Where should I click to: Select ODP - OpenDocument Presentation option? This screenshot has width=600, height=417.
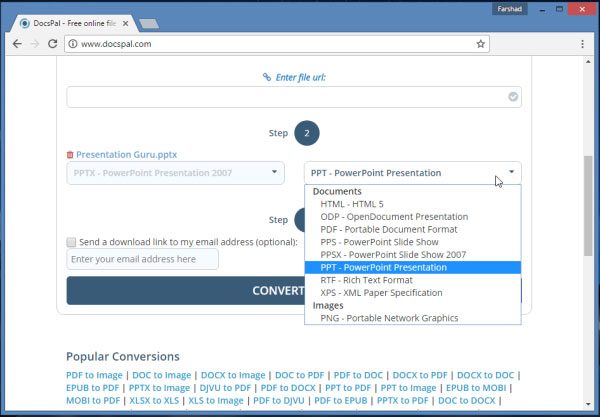click(x=412, y=217)
